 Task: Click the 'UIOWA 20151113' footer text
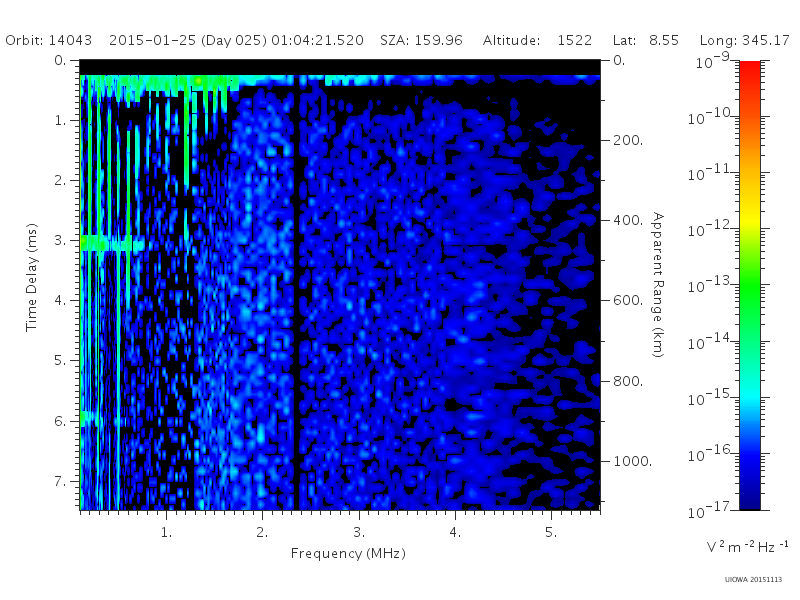point(753,580)
